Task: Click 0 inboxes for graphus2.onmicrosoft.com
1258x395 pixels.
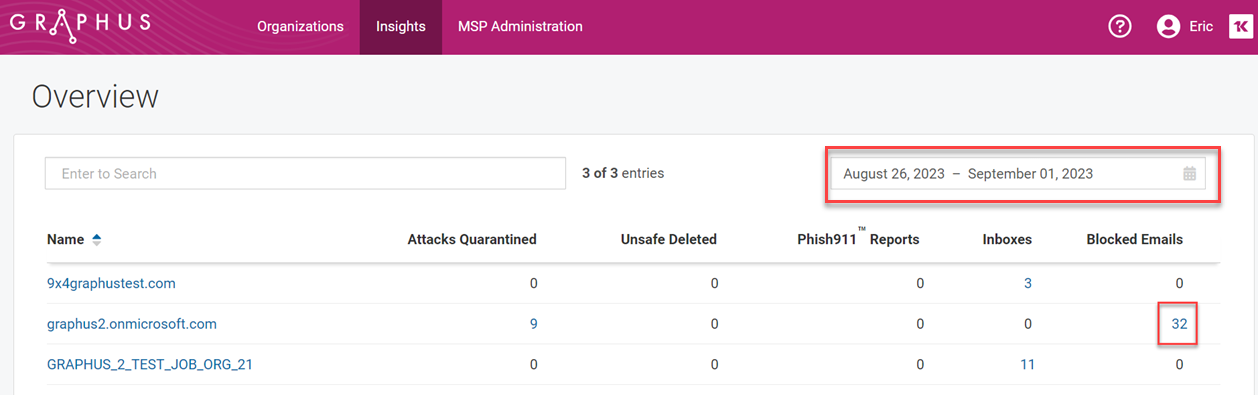Action: 1028,324
